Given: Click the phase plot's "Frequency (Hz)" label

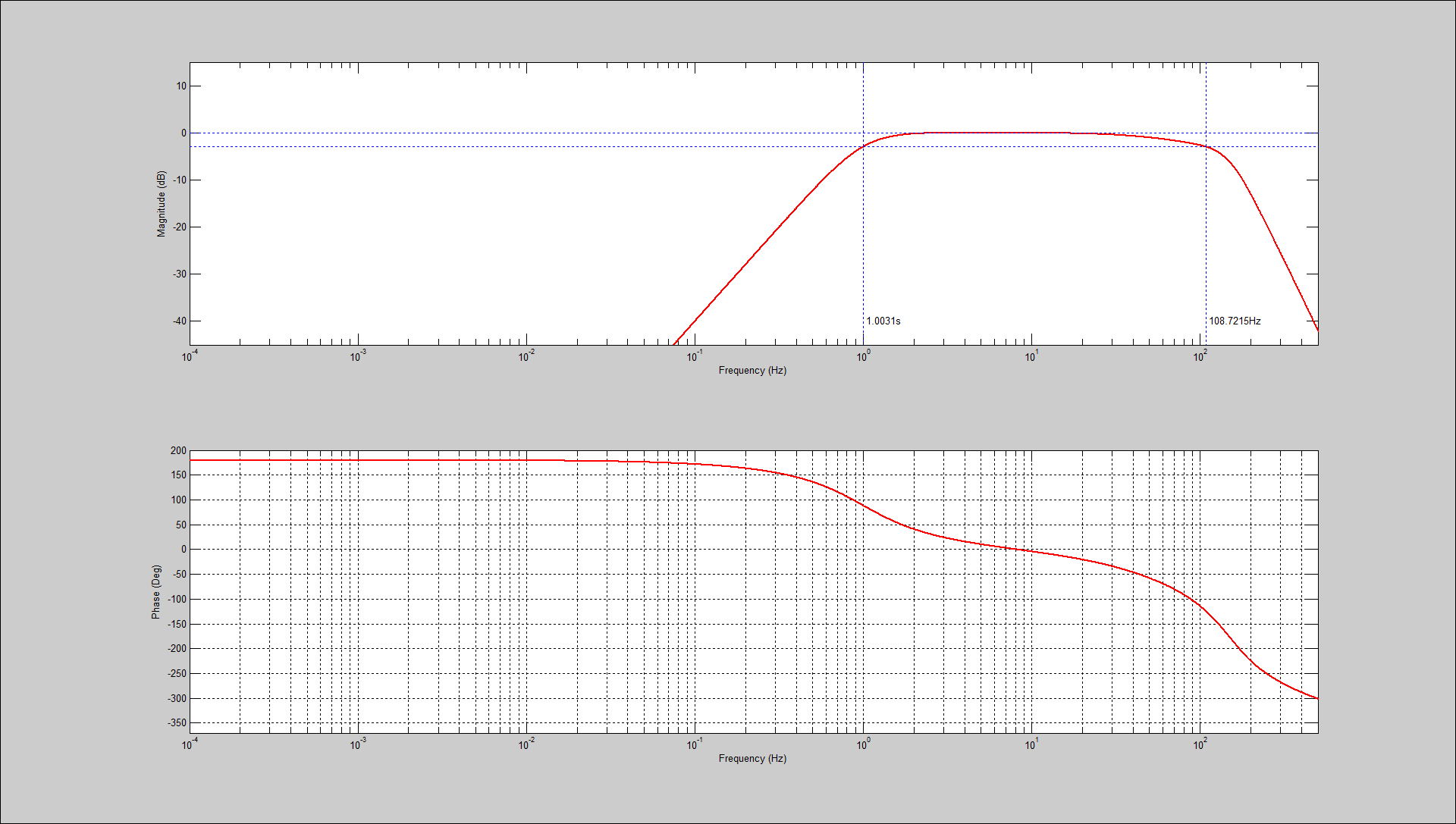Looking at the screenshot, I should [x=752, y=759].
